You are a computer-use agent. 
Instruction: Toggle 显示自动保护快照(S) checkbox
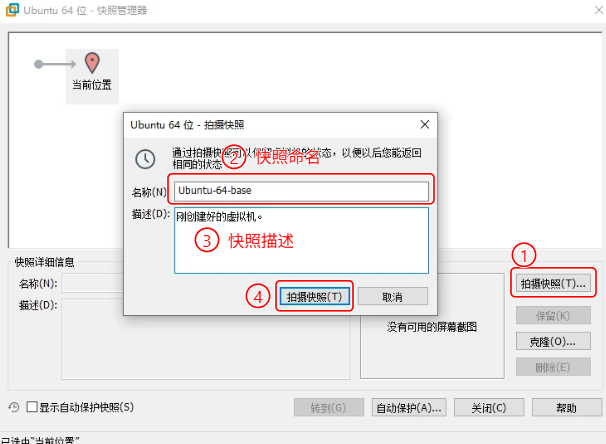pos(32,407)
